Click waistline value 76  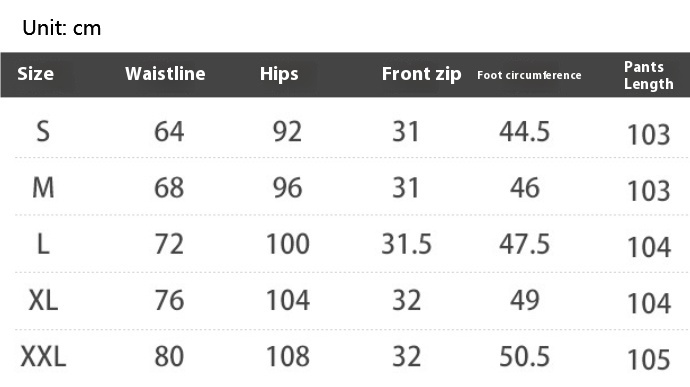click(x=169, y=300)
